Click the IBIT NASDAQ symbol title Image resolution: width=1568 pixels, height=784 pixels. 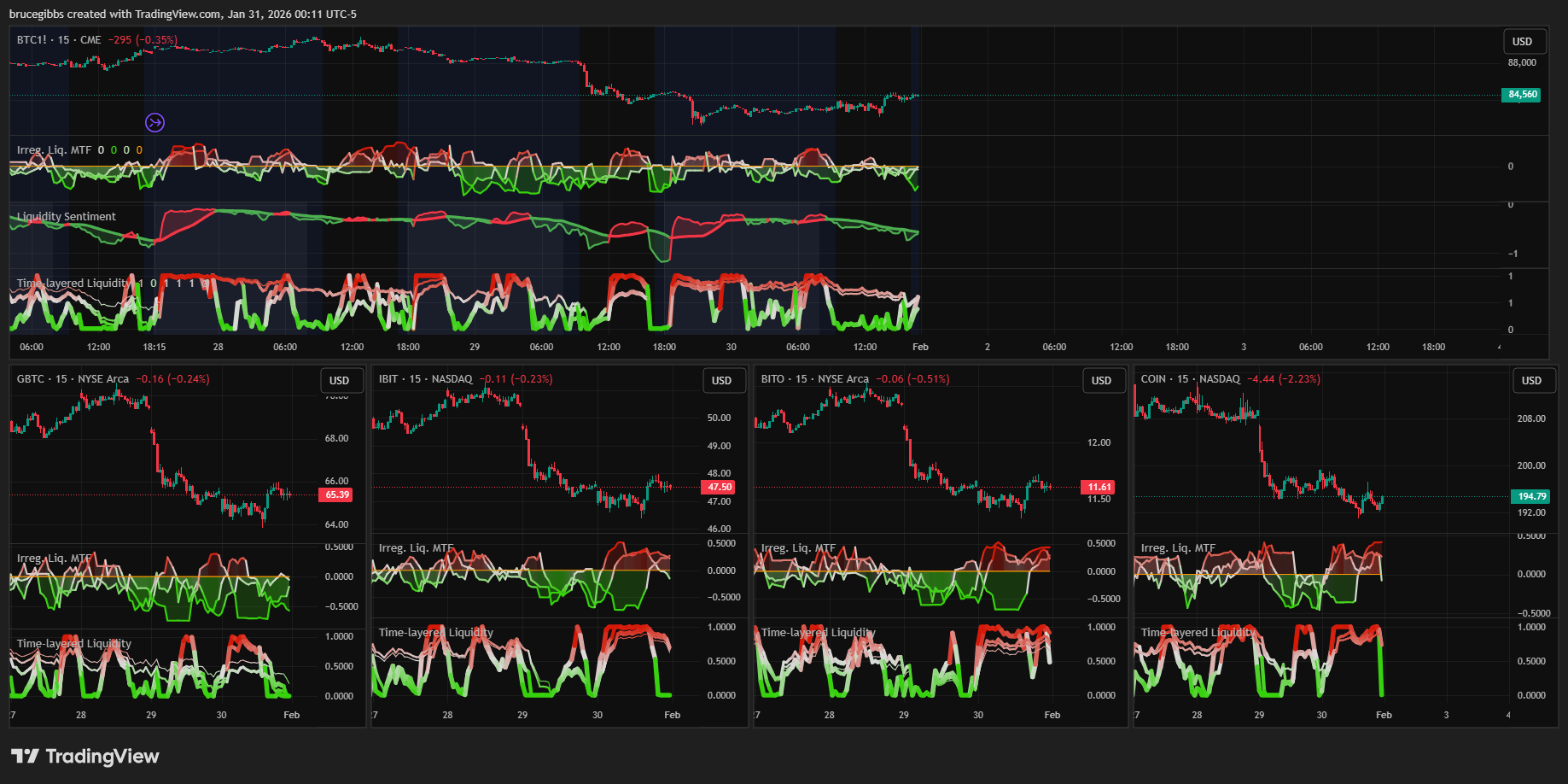tap(425, 379)
